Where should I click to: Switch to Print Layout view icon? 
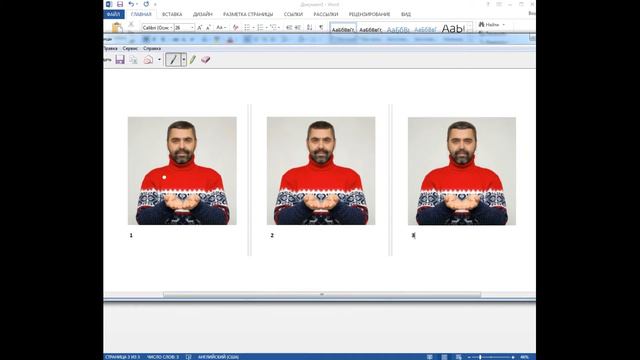tap(444, 357)
